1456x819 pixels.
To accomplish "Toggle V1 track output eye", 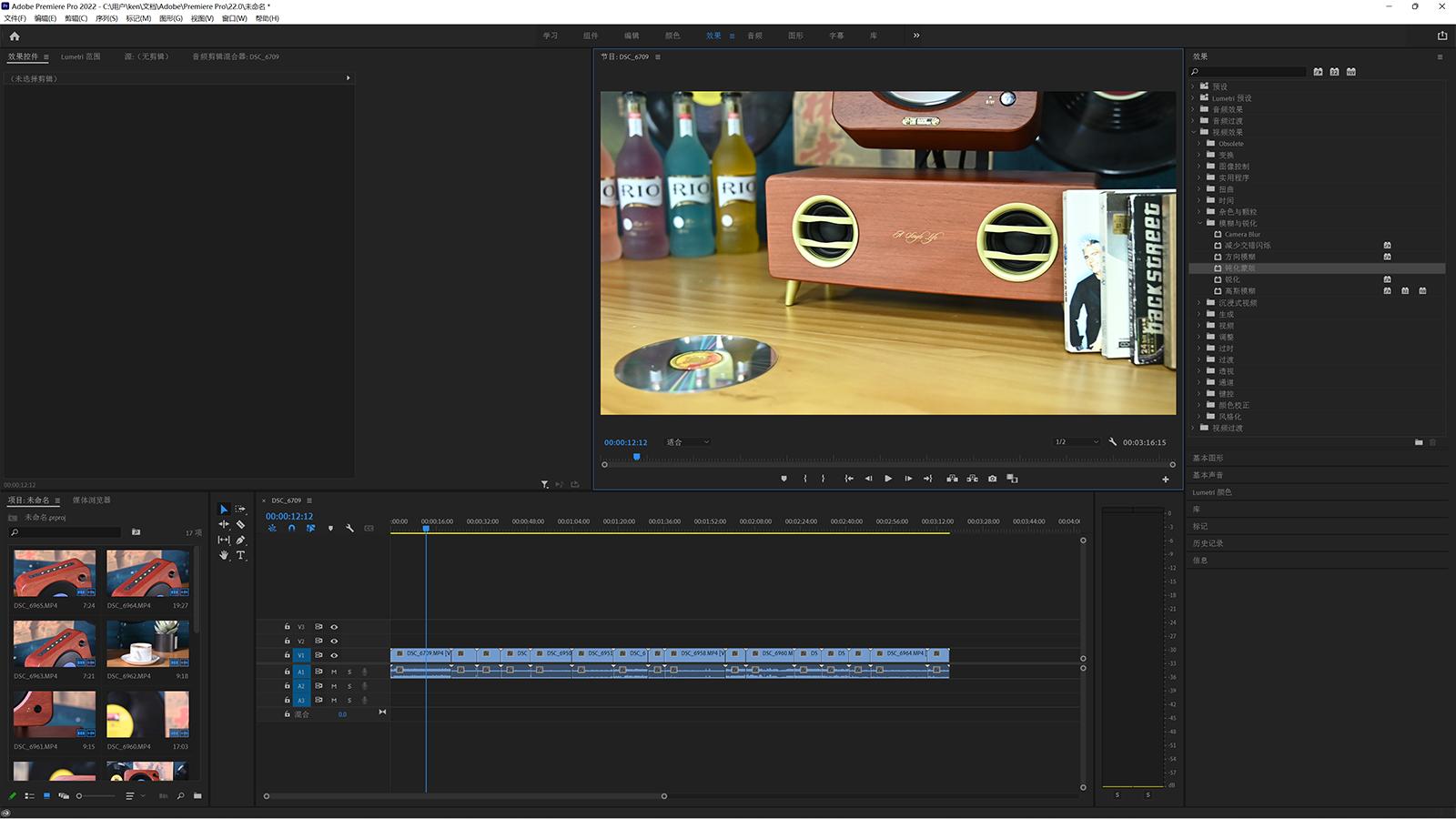I will tap(334, 655).
